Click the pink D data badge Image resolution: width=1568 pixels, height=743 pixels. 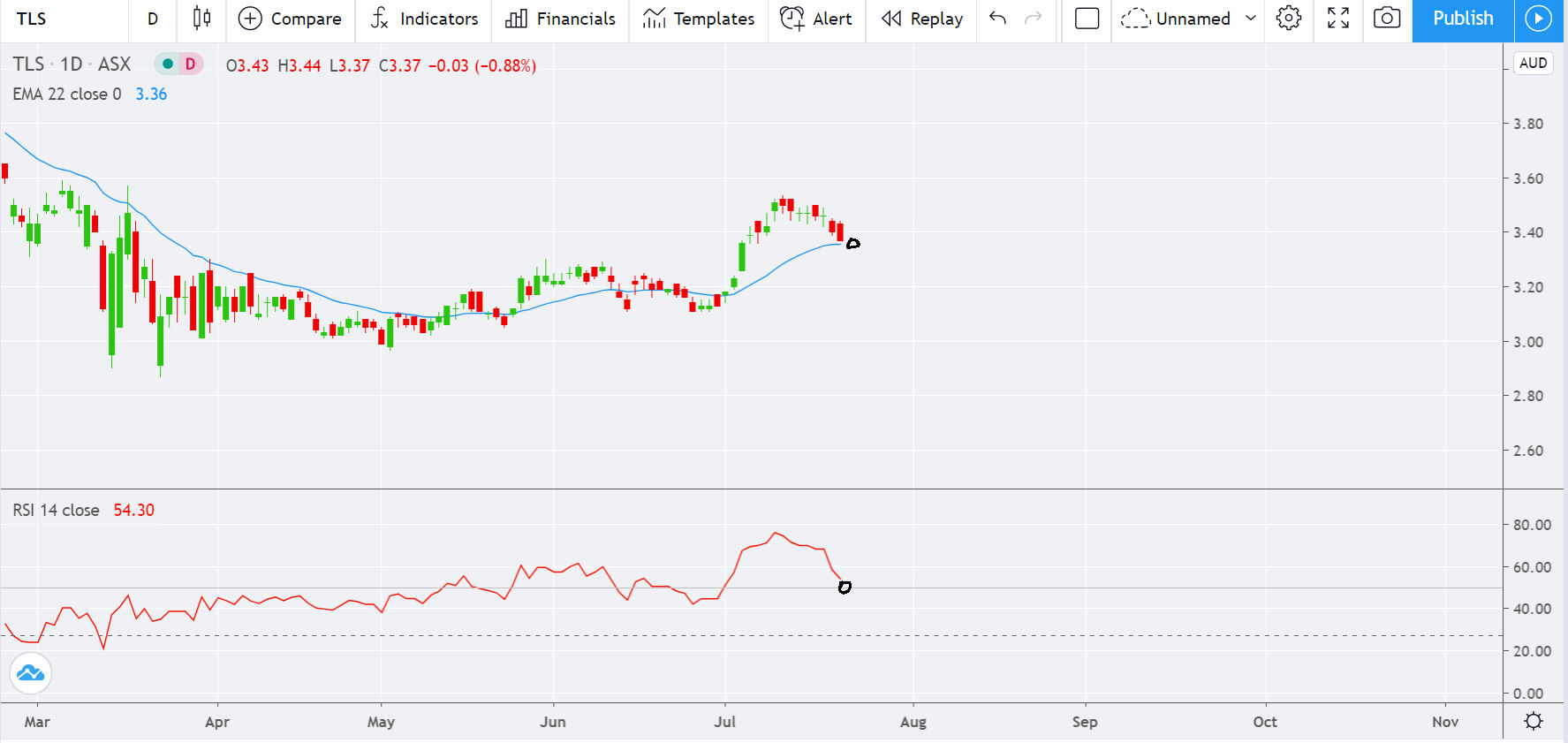pyautogui.click(x=190, y=64)
